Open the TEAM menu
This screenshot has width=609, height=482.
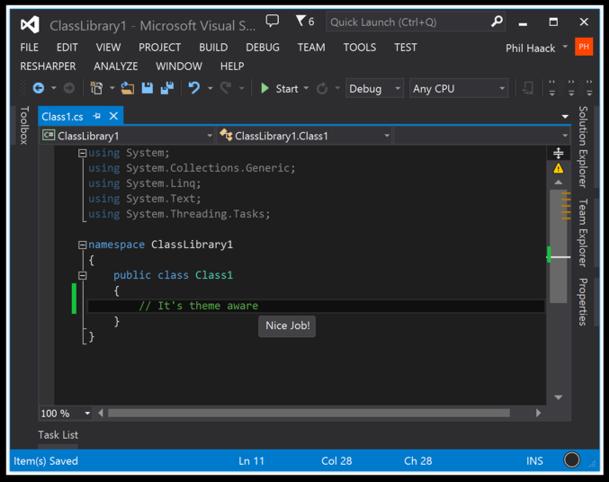tap(311, 47)
